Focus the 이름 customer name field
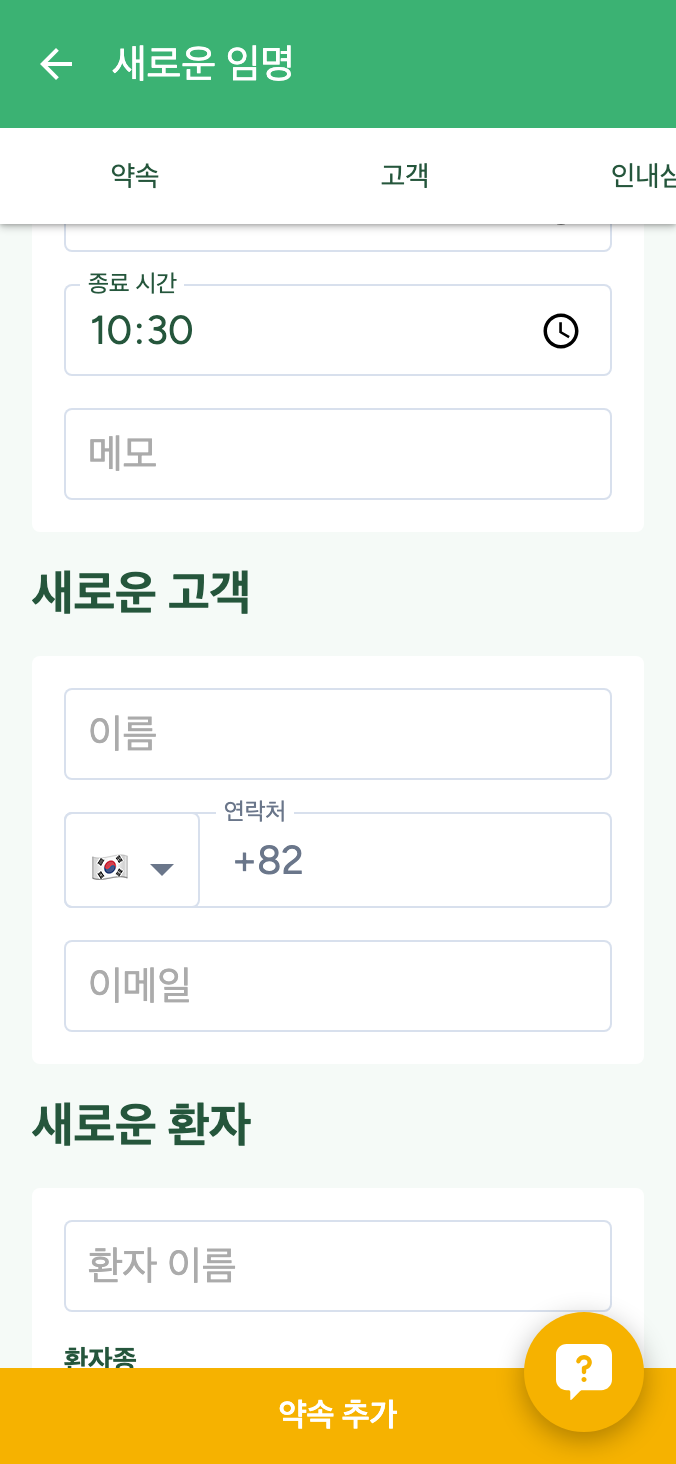Image resolution: width=676 pixels, height=1464 pixels. (338, 734)
